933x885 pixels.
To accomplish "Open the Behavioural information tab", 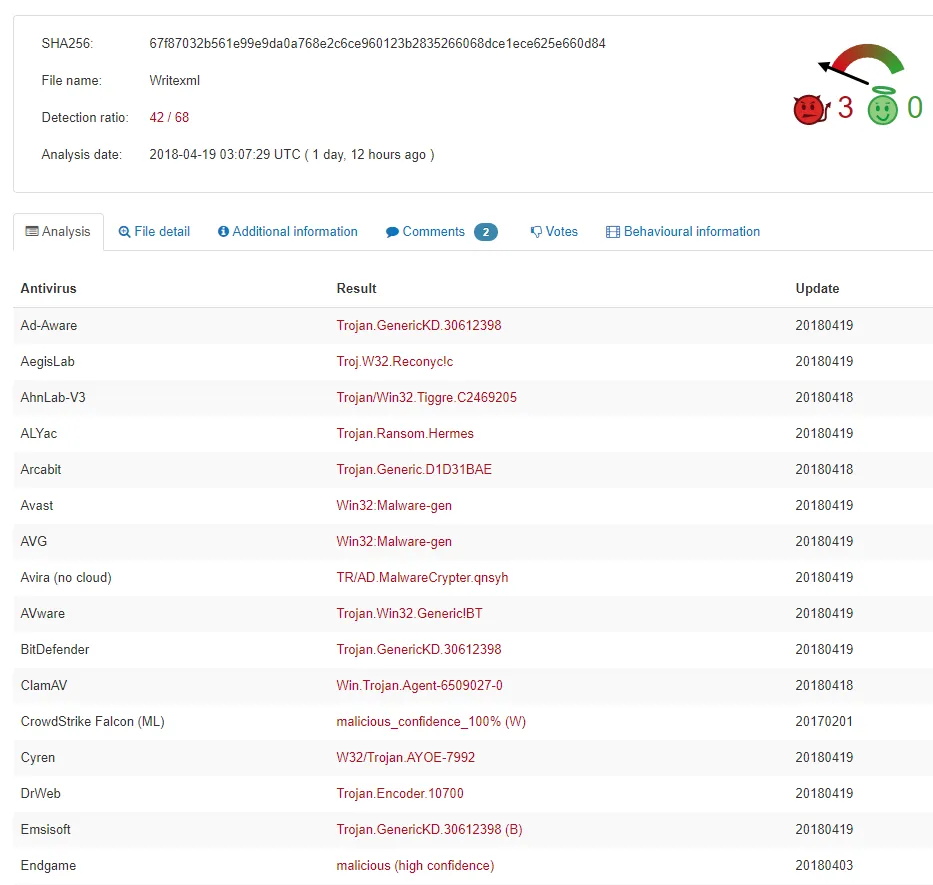I will (x=683, y=232).
